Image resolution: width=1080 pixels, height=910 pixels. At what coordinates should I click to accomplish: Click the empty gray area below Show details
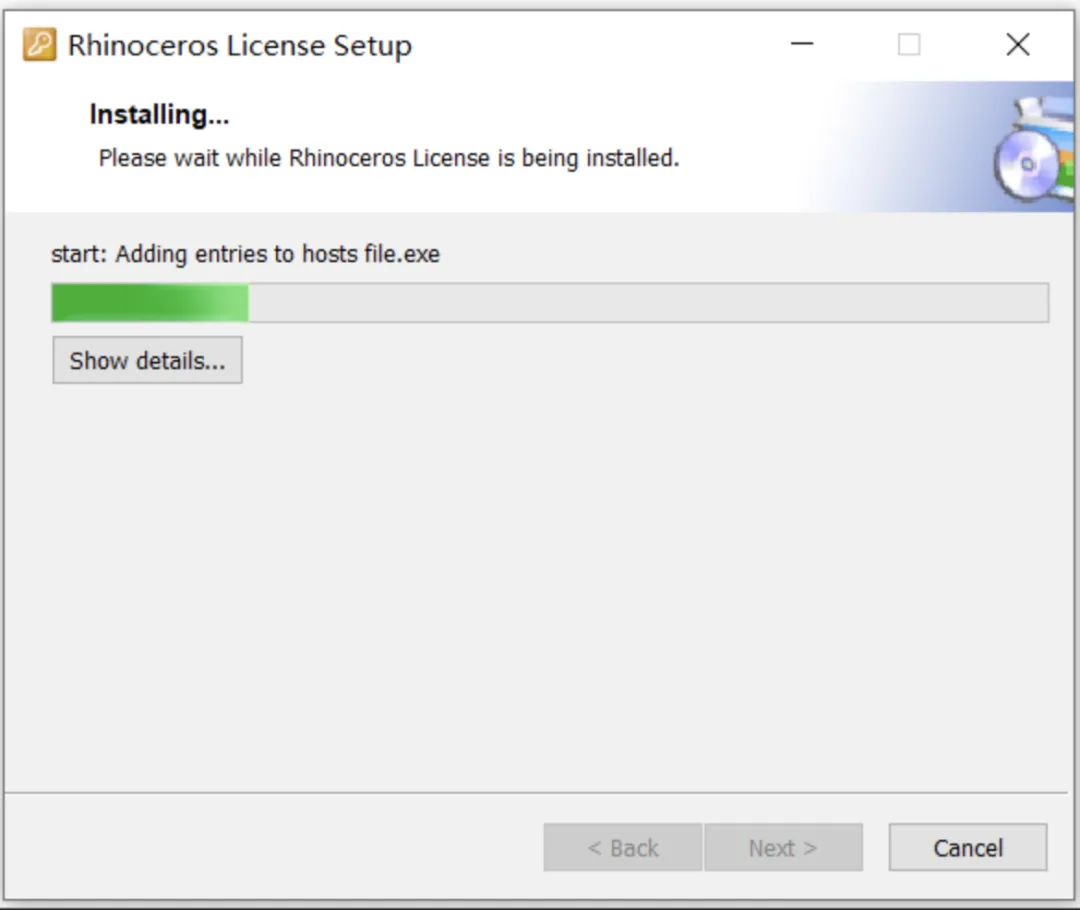pos(537,586)
